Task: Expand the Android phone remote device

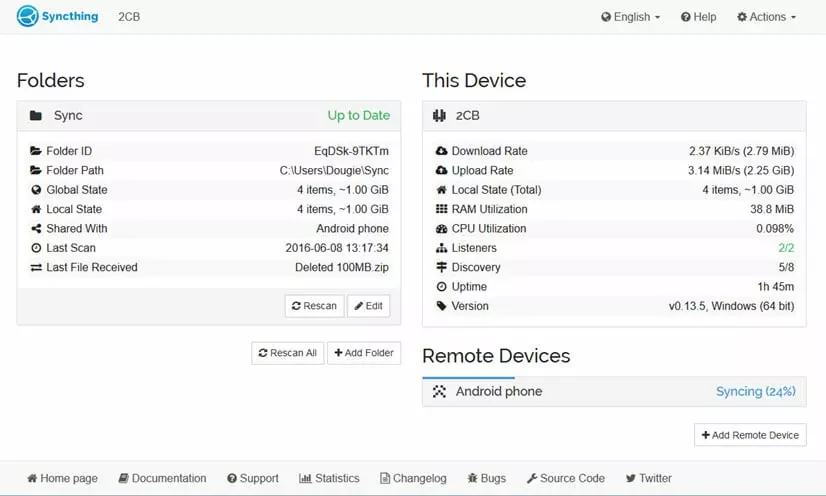Action: pyautogui.click(x=614, y=392)
